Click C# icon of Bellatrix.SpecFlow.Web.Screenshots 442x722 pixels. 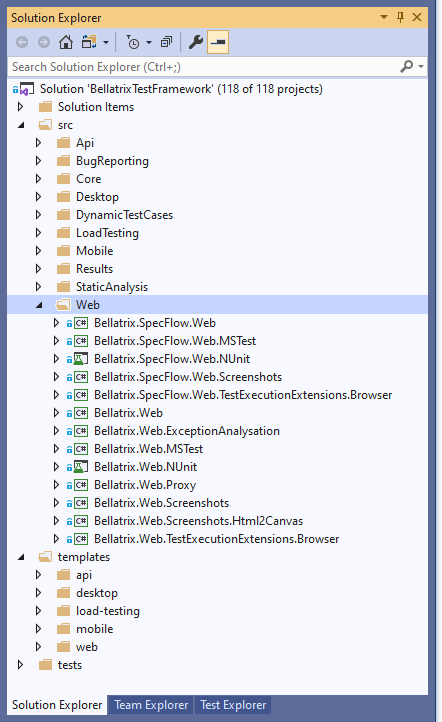coord(81,377)
